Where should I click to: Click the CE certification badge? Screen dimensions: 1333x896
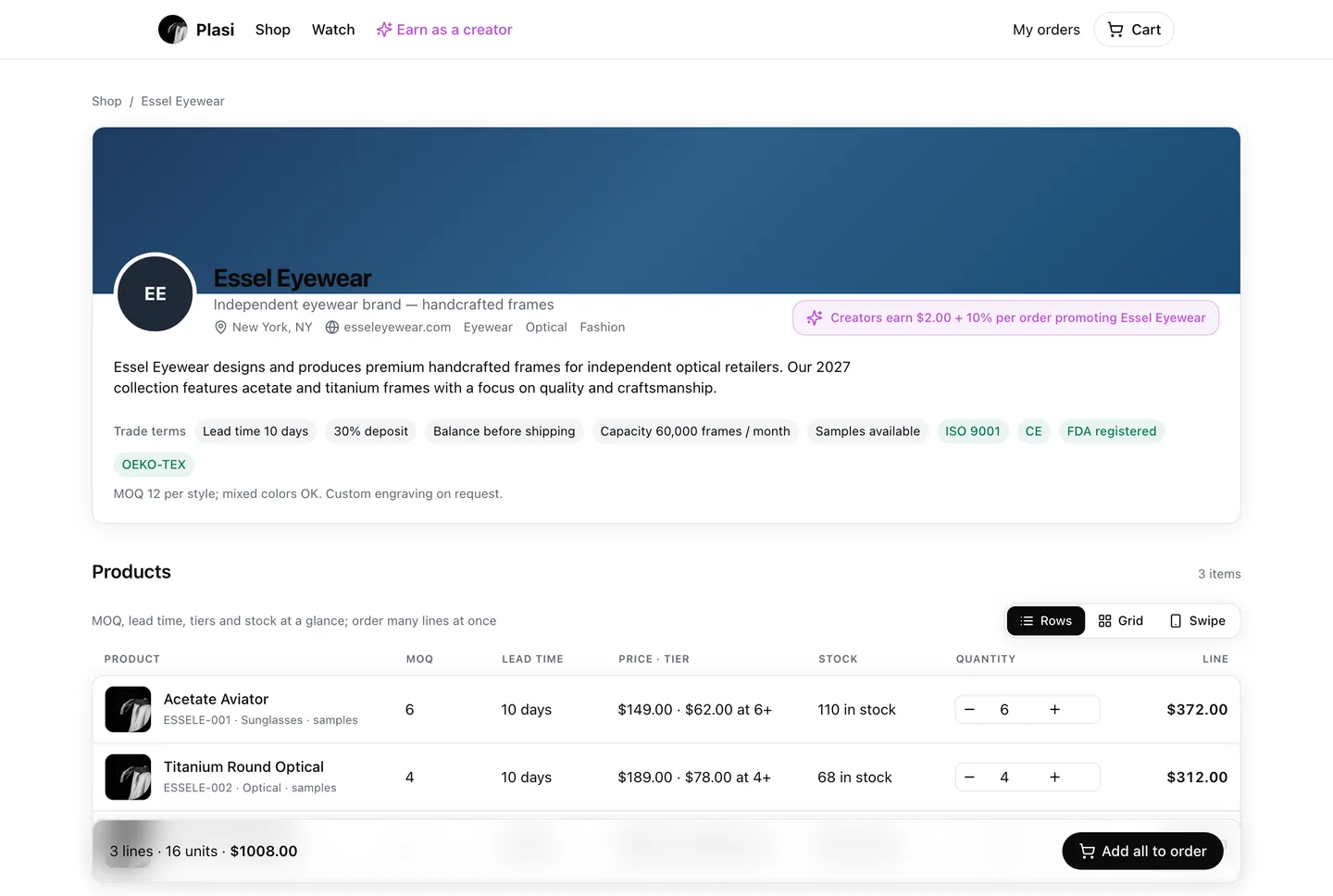[1034, 431]
